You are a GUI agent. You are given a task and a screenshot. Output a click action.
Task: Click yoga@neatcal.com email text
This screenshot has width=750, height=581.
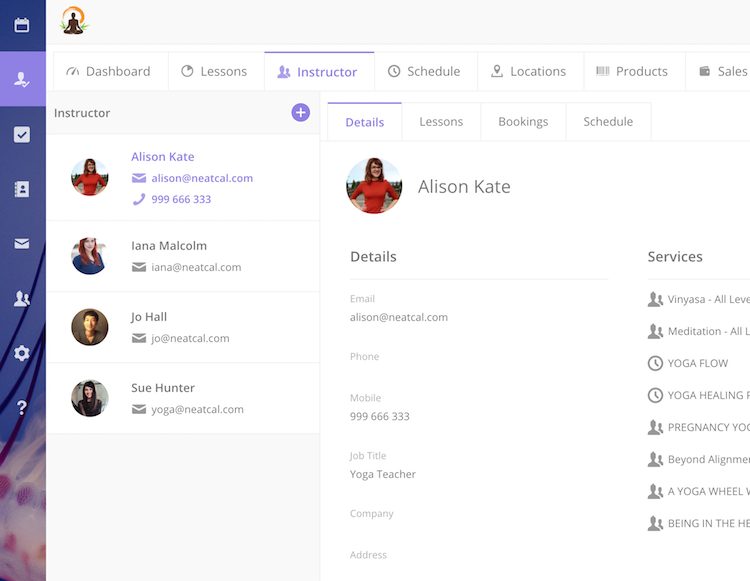pyautogui.click(x=197, y=409)
